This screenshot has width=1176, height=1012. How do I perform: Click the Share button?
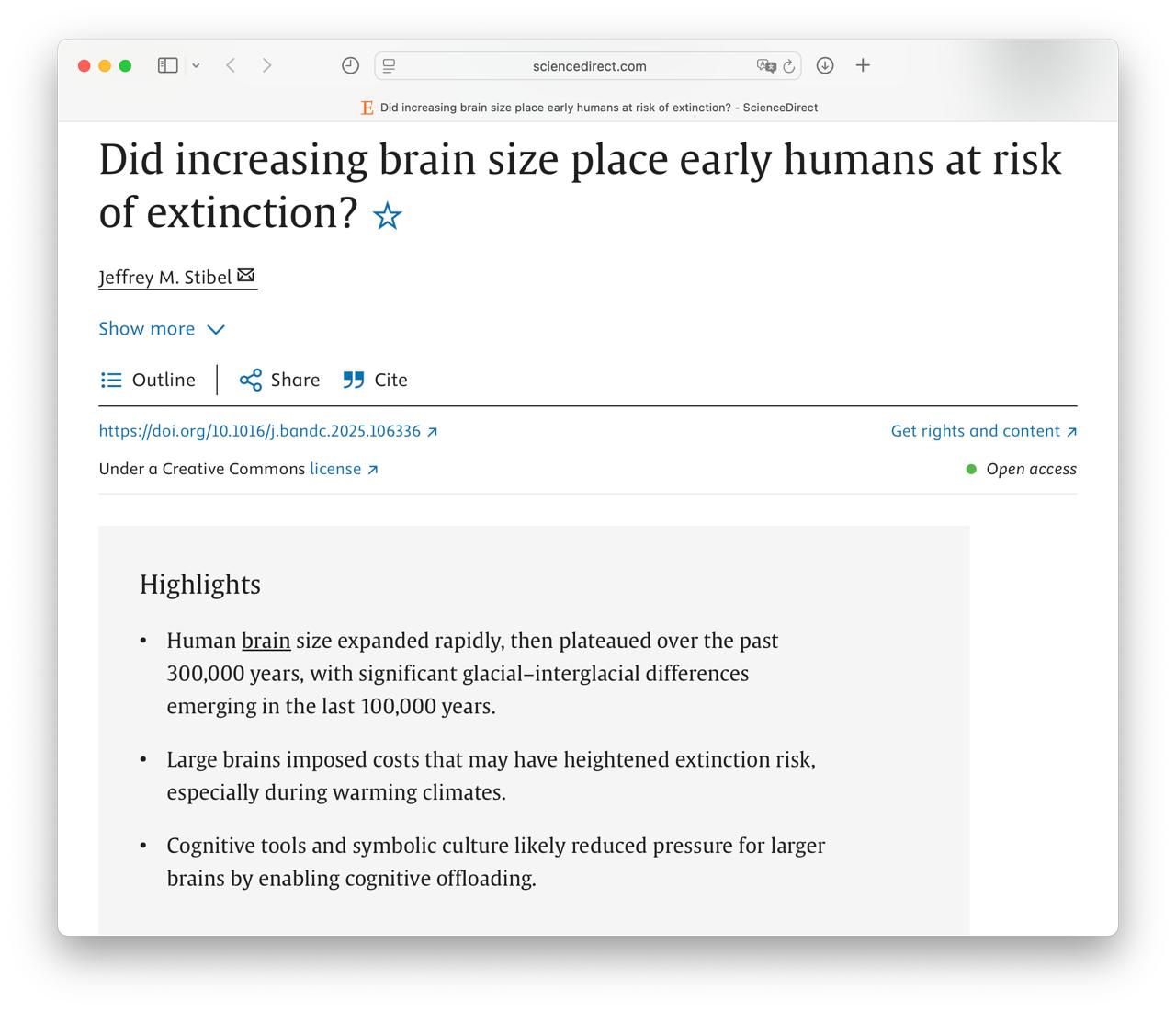[280, 380]
